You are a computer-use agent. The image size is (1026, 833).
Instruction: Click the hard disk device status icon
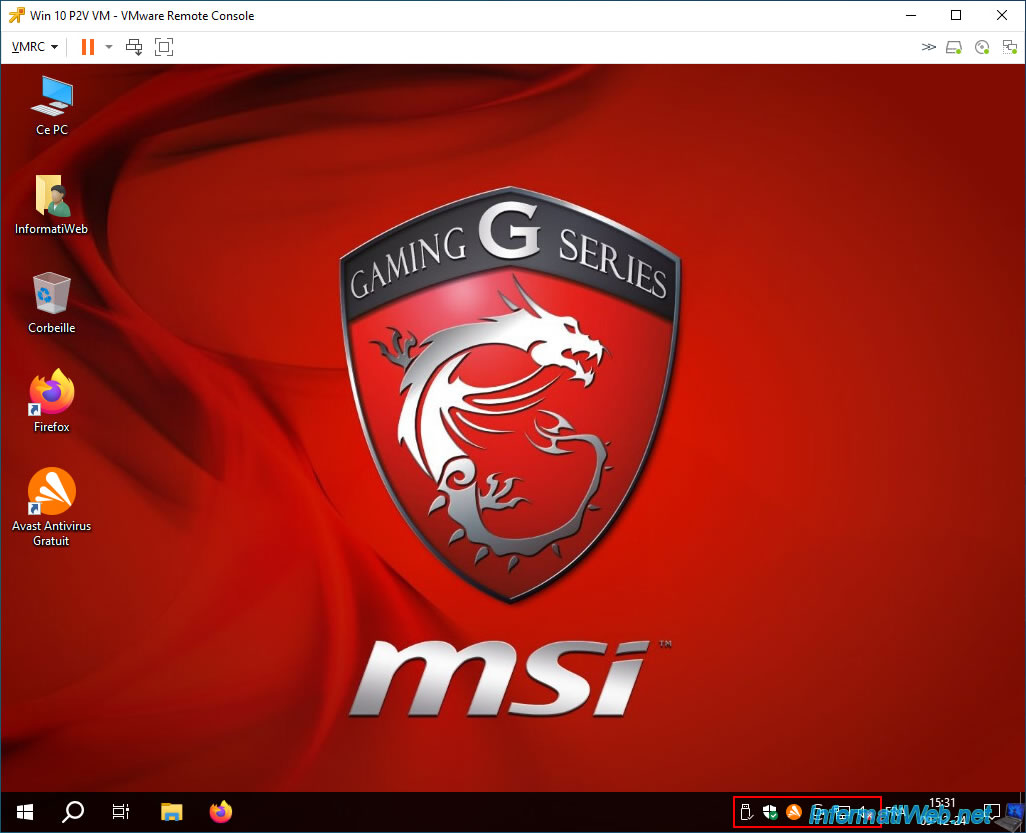click(x=953, y=47)
